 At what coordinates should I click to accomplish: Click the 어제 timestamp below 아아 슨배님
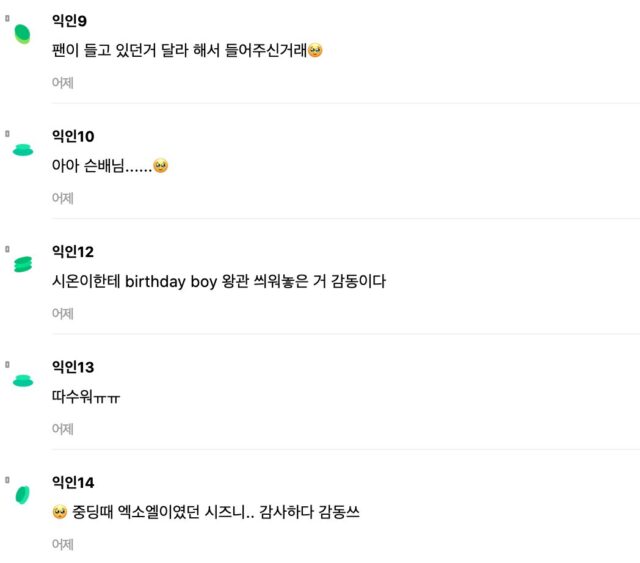[63, 198]
